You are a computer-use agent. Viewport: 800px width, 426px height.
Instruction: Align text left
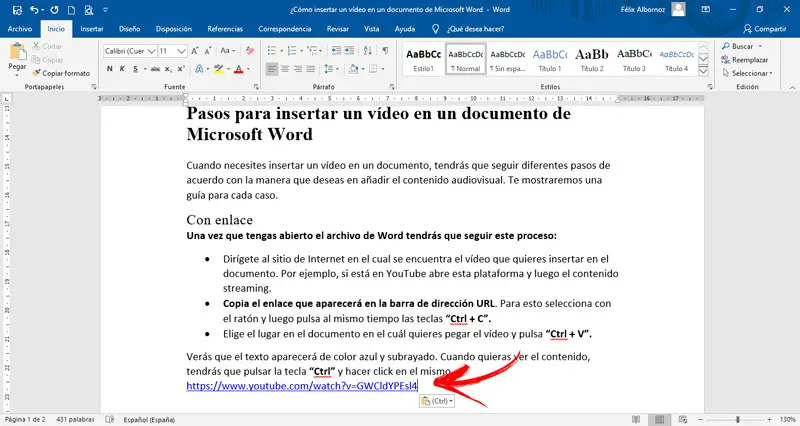click(x=272, y=68)
